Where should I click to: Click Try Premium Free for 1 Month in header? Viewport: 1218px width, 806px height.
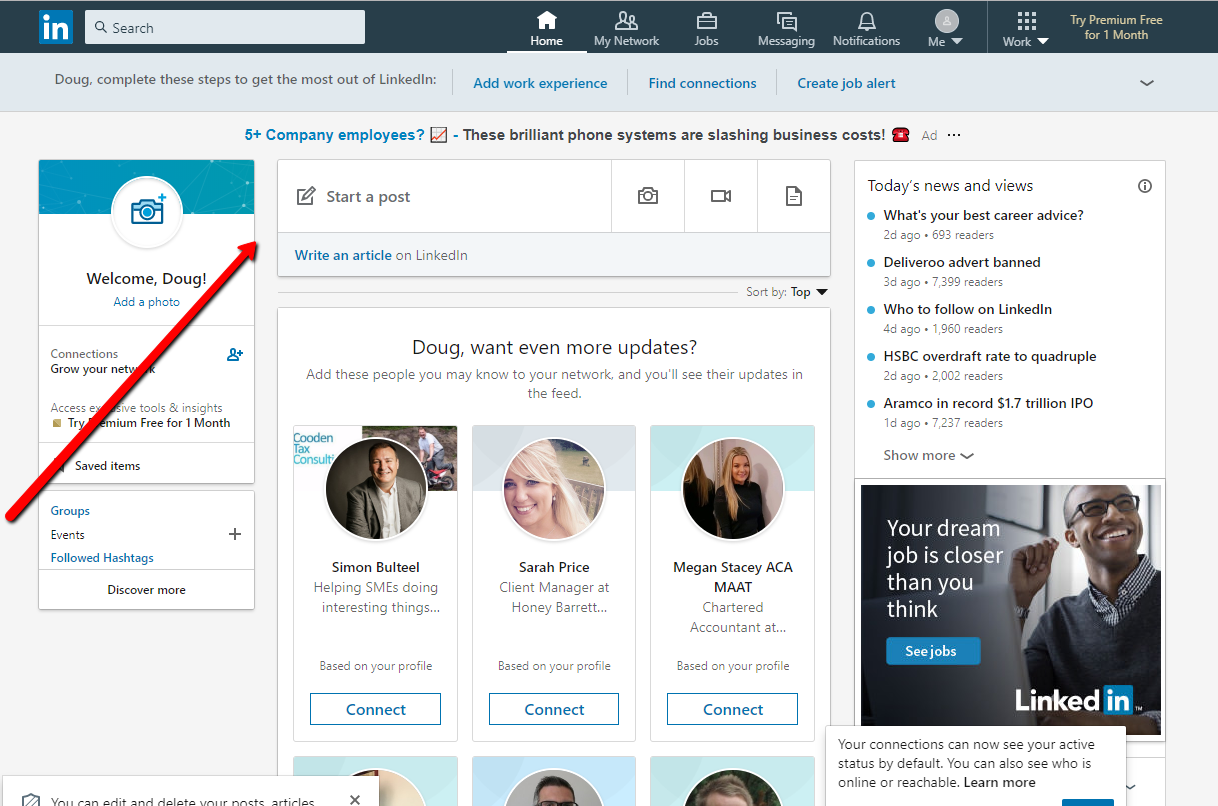1116,27
